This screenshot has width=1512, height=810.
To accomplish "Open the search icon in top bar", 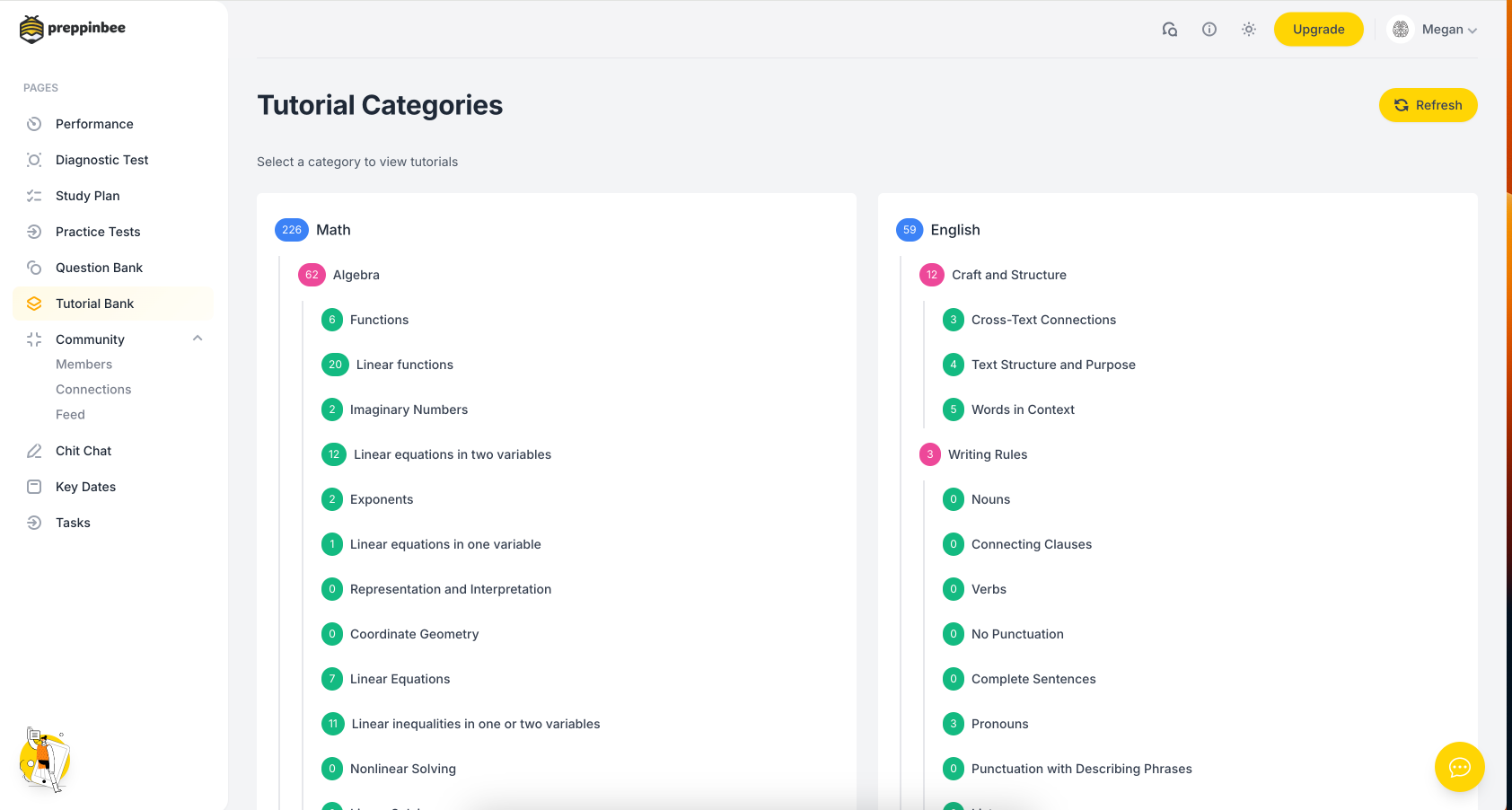I will coord(1169,30).
